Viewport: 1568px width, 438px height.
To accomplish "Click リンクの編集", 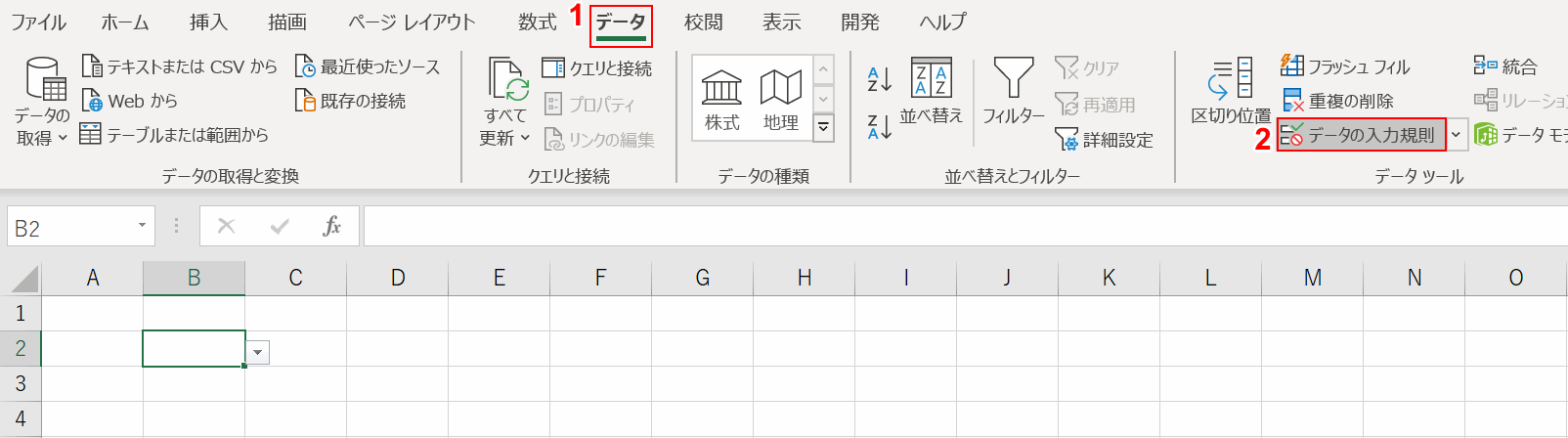I will click(x=598, y=140).
